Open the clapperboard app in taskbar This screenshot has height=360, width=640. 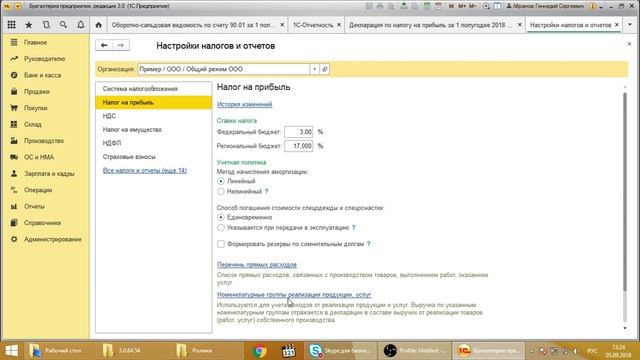pos(289,351)
